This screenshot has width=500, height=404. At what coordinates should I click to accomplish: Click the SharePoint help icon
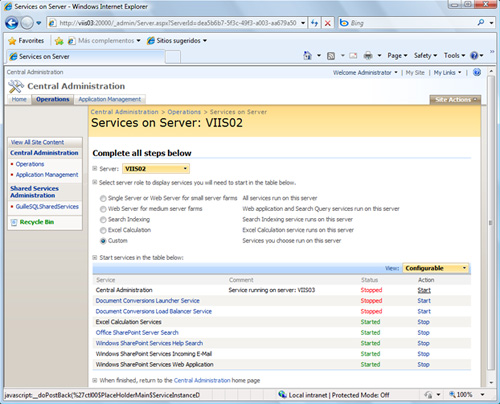pos(477,72)
